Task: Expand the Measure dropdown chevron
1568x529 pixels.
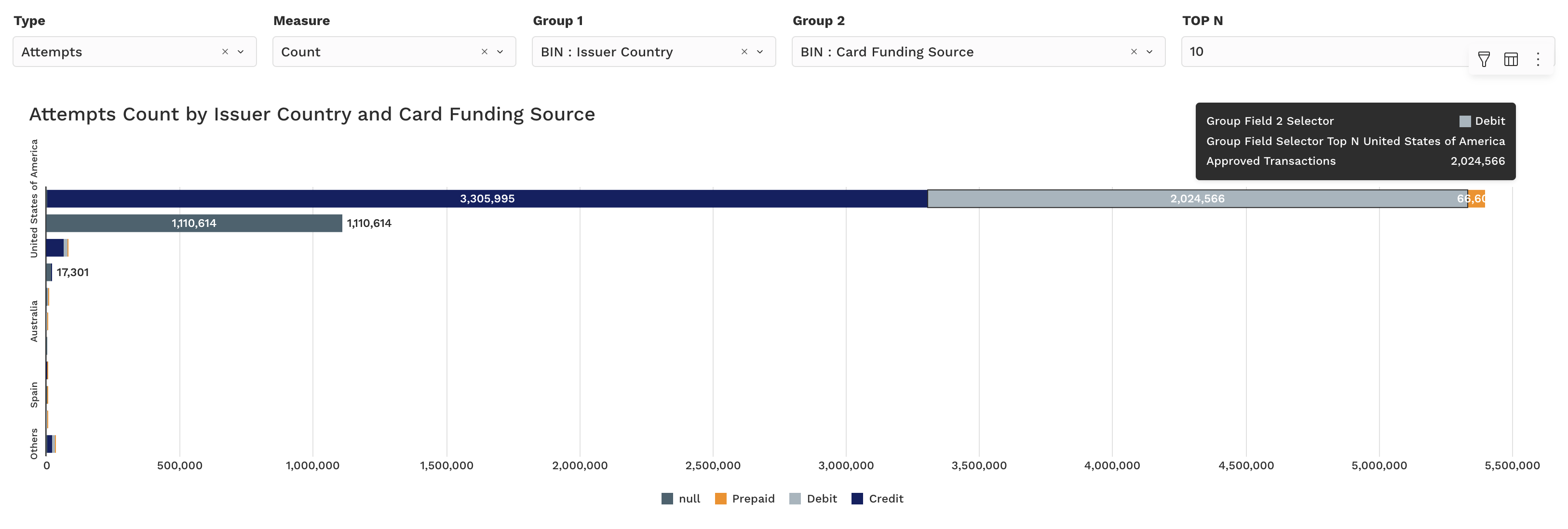Action: point(500,52)
